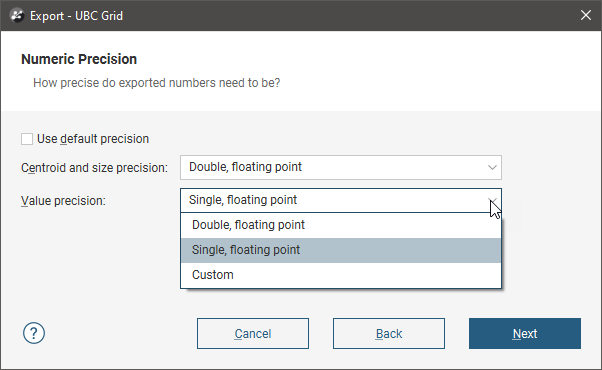Click the Centroid and size precision label

point(94,168)
